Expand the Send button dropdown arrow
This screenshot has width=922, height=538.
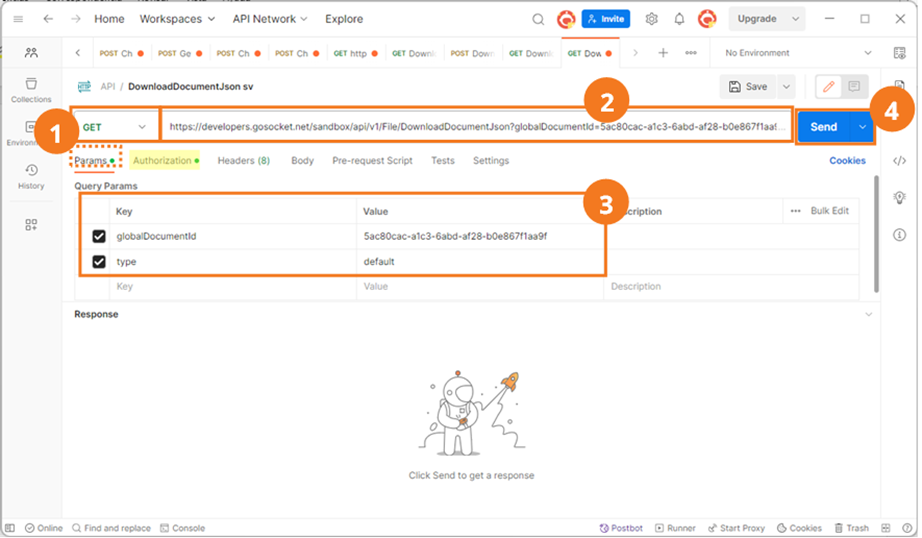coord(862,127)
